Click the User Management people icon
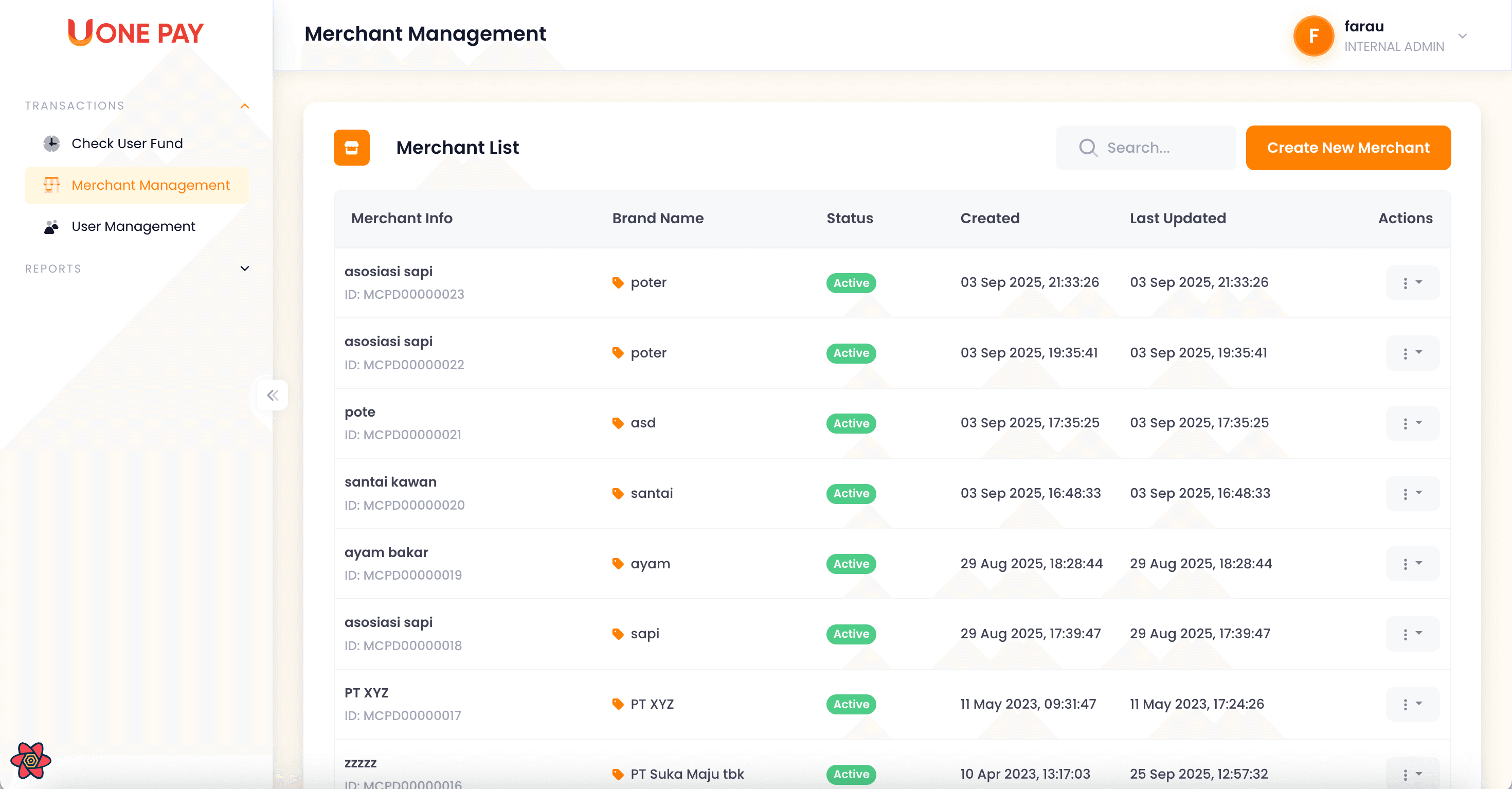The image size is (1512, 789). tap(51, 227)
